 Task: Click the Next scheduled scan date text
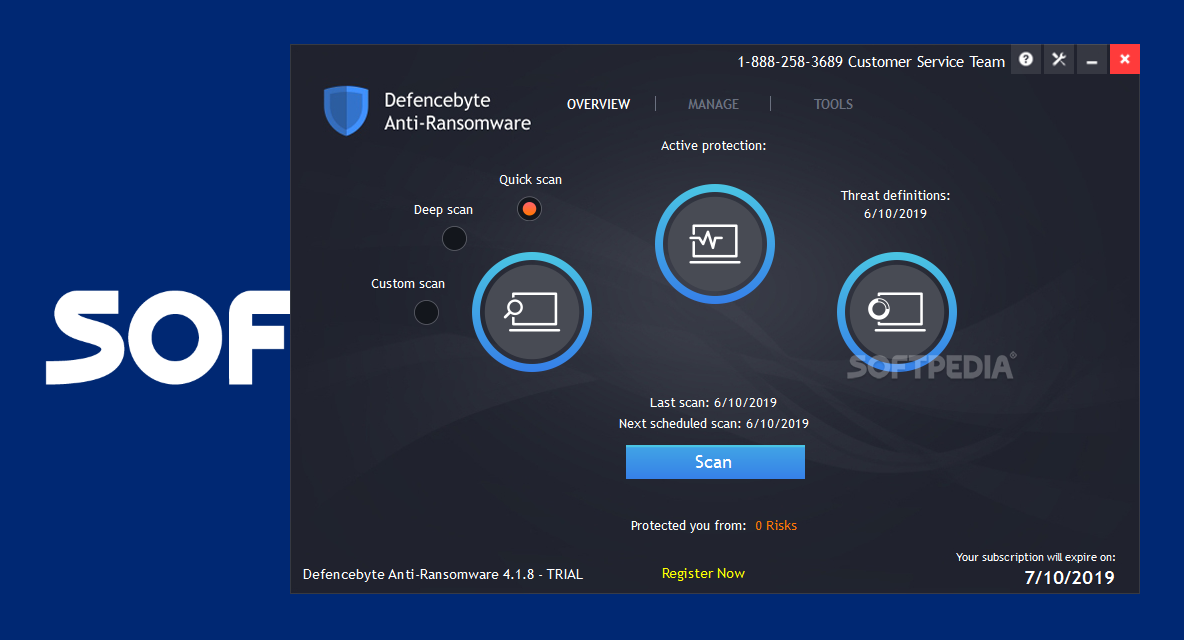coord(713,423)
